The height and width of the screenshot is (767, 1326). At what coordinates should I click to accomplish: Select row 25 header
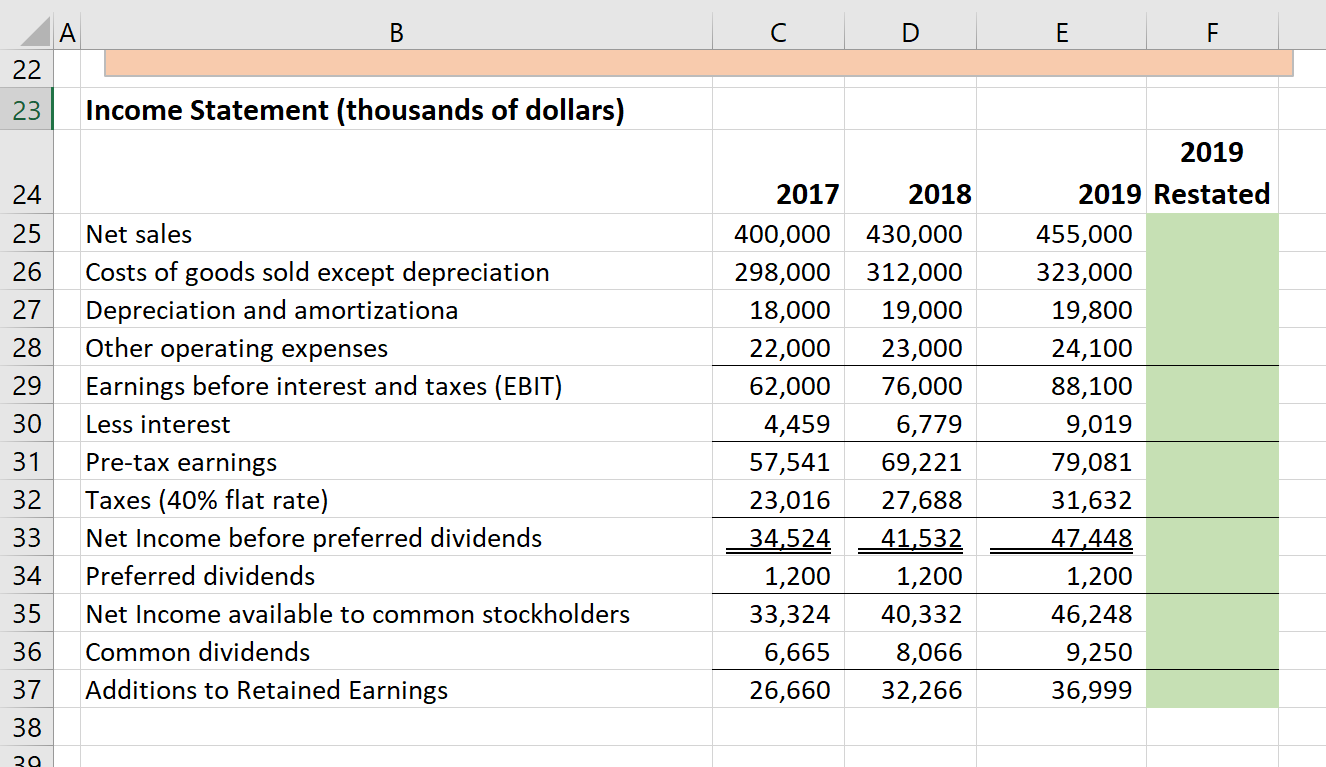[x=26, y=233]
